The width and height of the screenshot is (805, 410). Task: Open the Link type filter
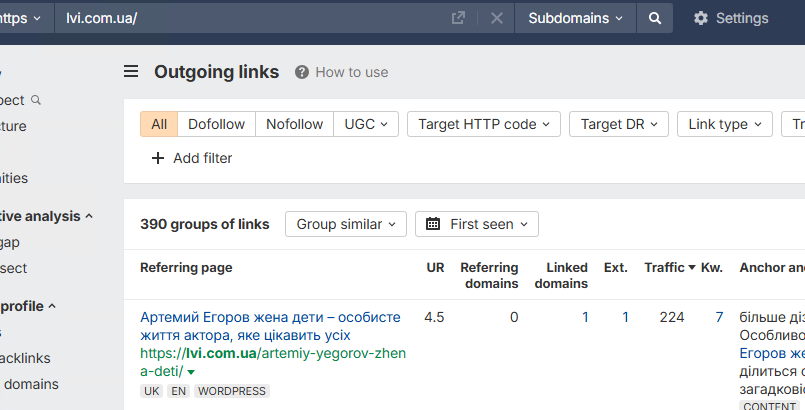[725, 124]
